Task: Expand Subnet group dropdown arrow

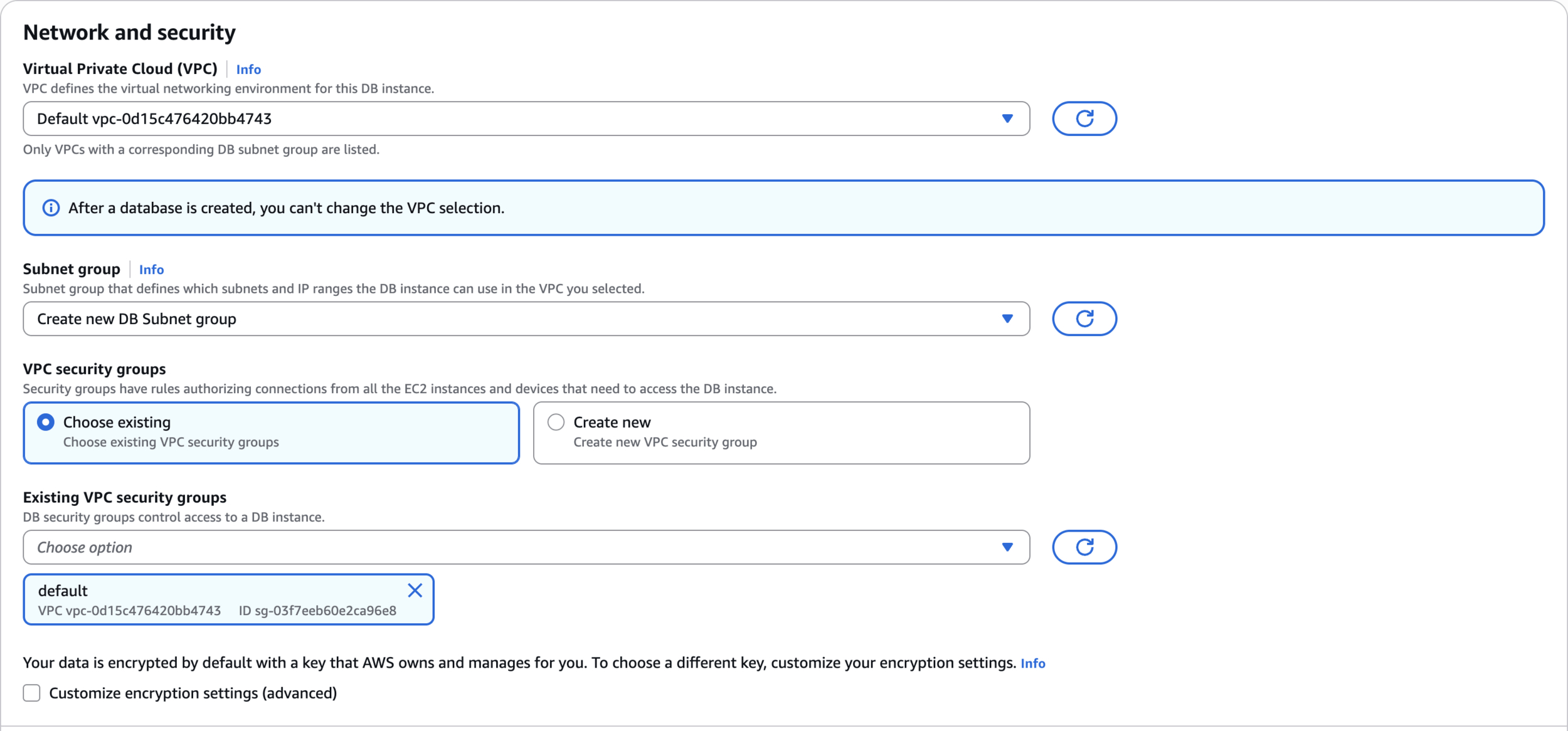Action: pyautogui.click(x=1007, y=318)
